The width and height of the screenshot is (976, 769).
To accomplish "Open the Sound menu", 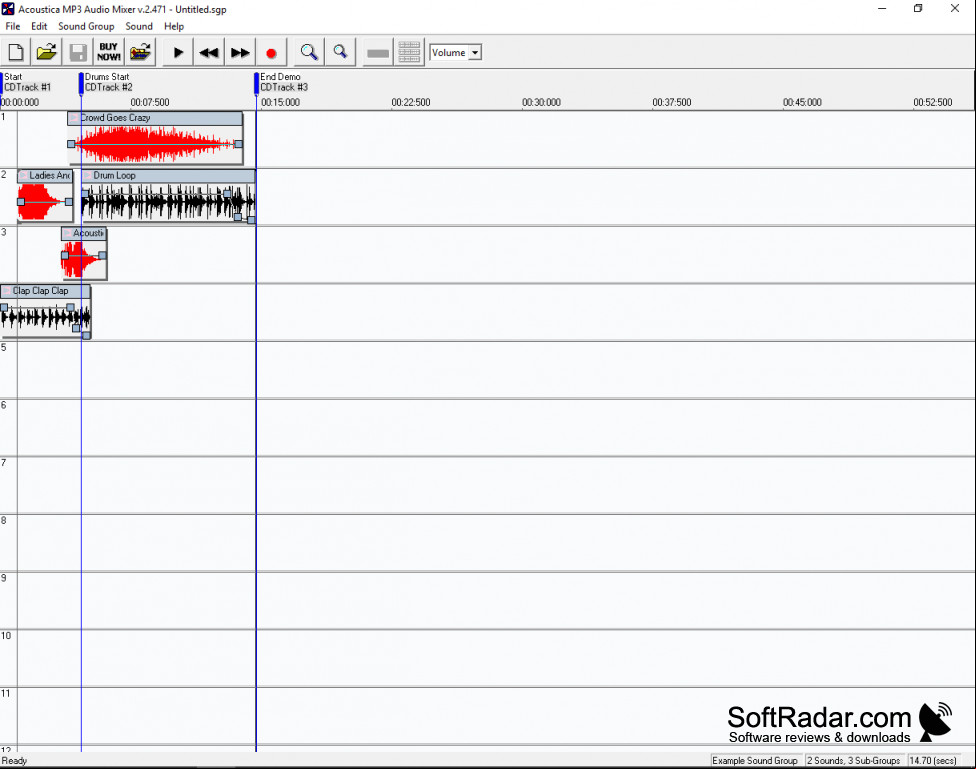I will point(139,26).
